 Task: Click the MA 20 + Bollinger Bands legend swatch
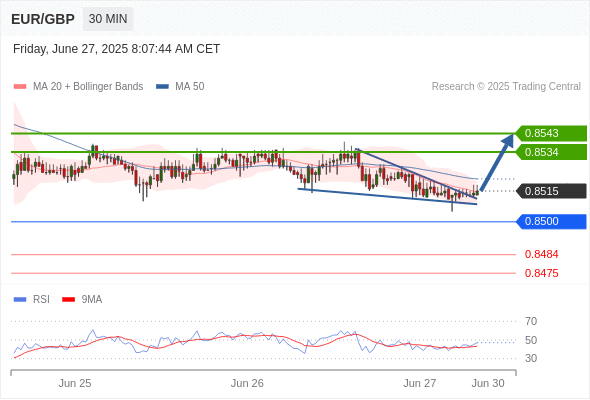pos(20,87)
